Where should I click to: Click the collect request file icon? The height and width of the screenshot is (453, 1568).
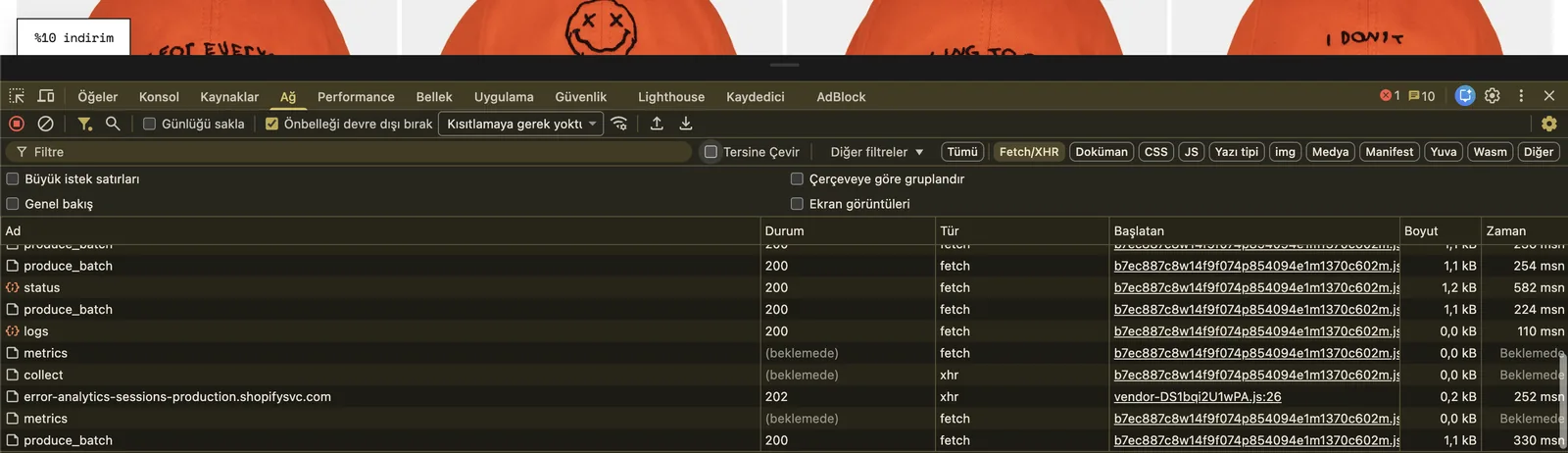(x=13, y=375)
